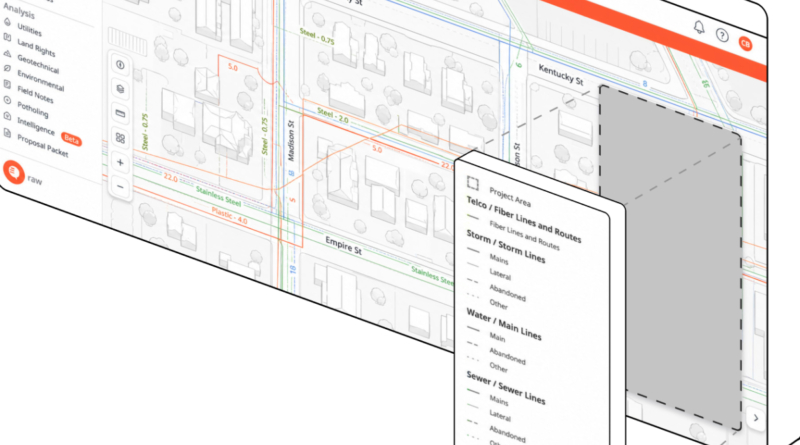Open the Intelligence menu item
Screen dimensions: 800x445
point(36,126)
